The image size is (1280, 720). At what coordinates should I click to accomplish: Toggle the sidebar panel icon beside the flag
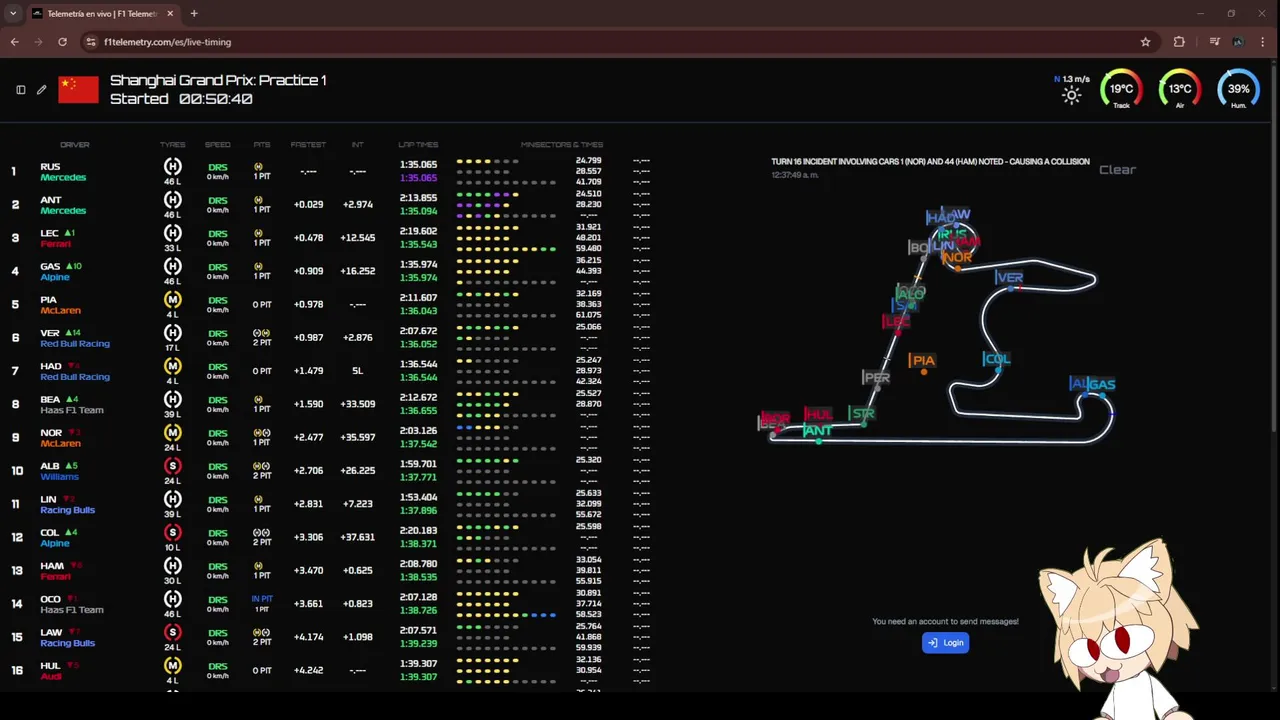pos(20,89)
